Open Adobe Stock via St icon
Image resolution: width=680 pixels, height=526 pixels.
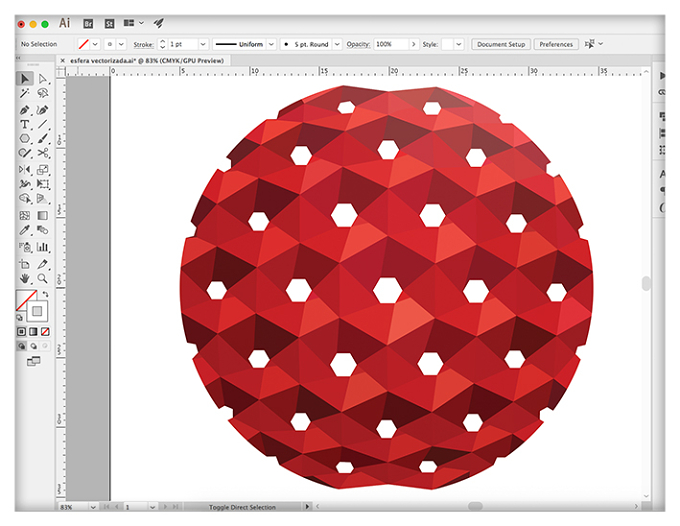click(109, 24)
